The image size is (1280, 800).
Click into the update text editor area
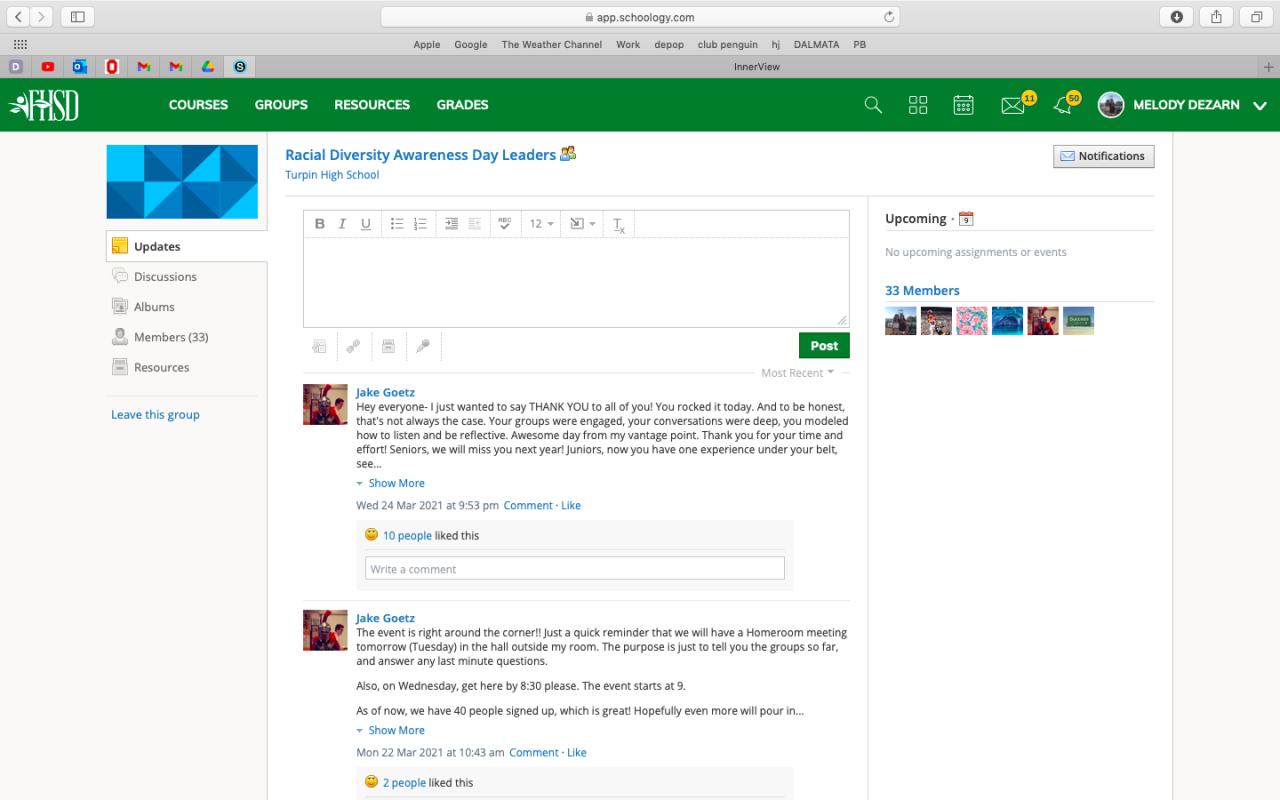(x=576, y=282)
